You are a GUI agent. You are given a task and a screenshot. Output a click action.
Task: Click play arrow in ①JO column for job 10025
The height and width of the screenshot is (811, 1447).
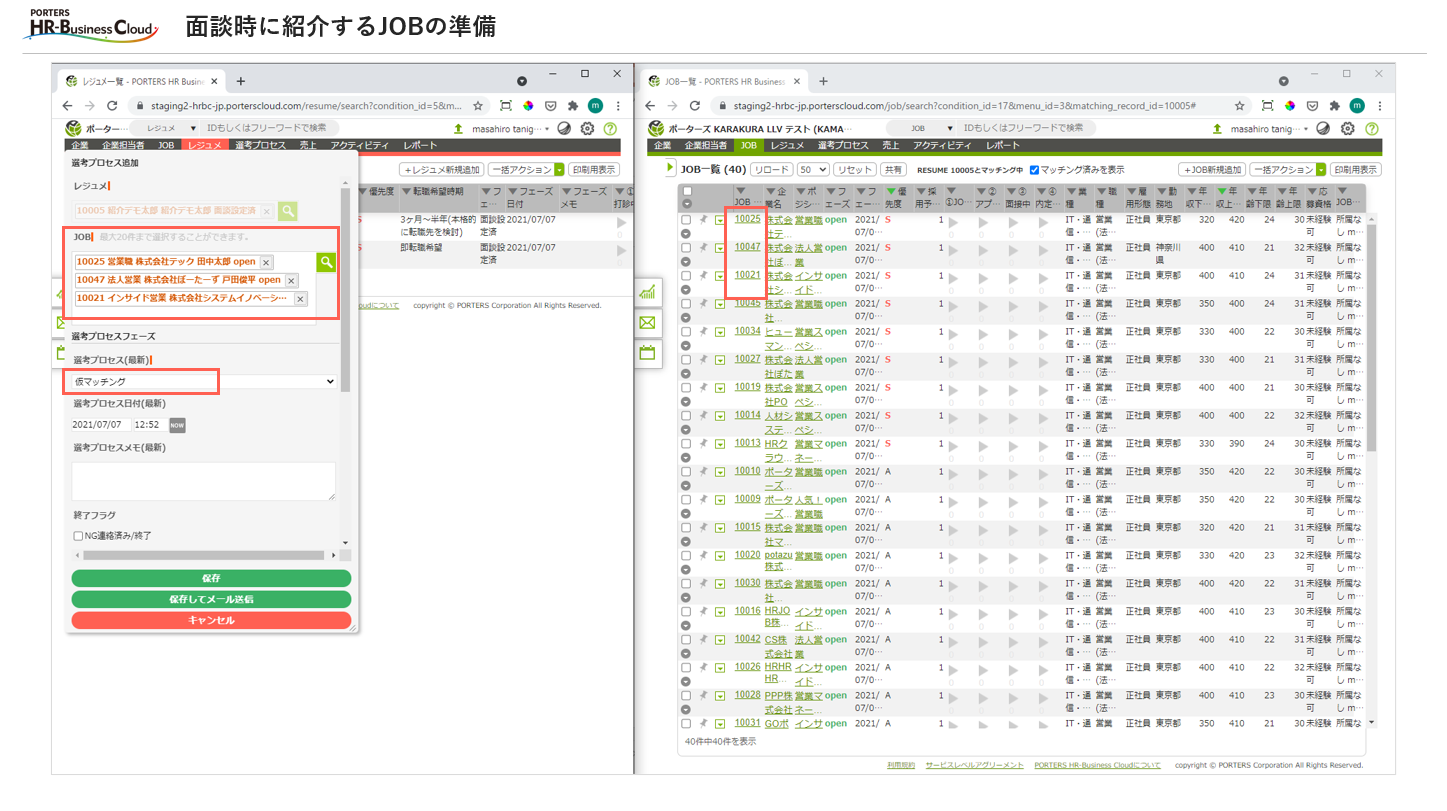953,222
